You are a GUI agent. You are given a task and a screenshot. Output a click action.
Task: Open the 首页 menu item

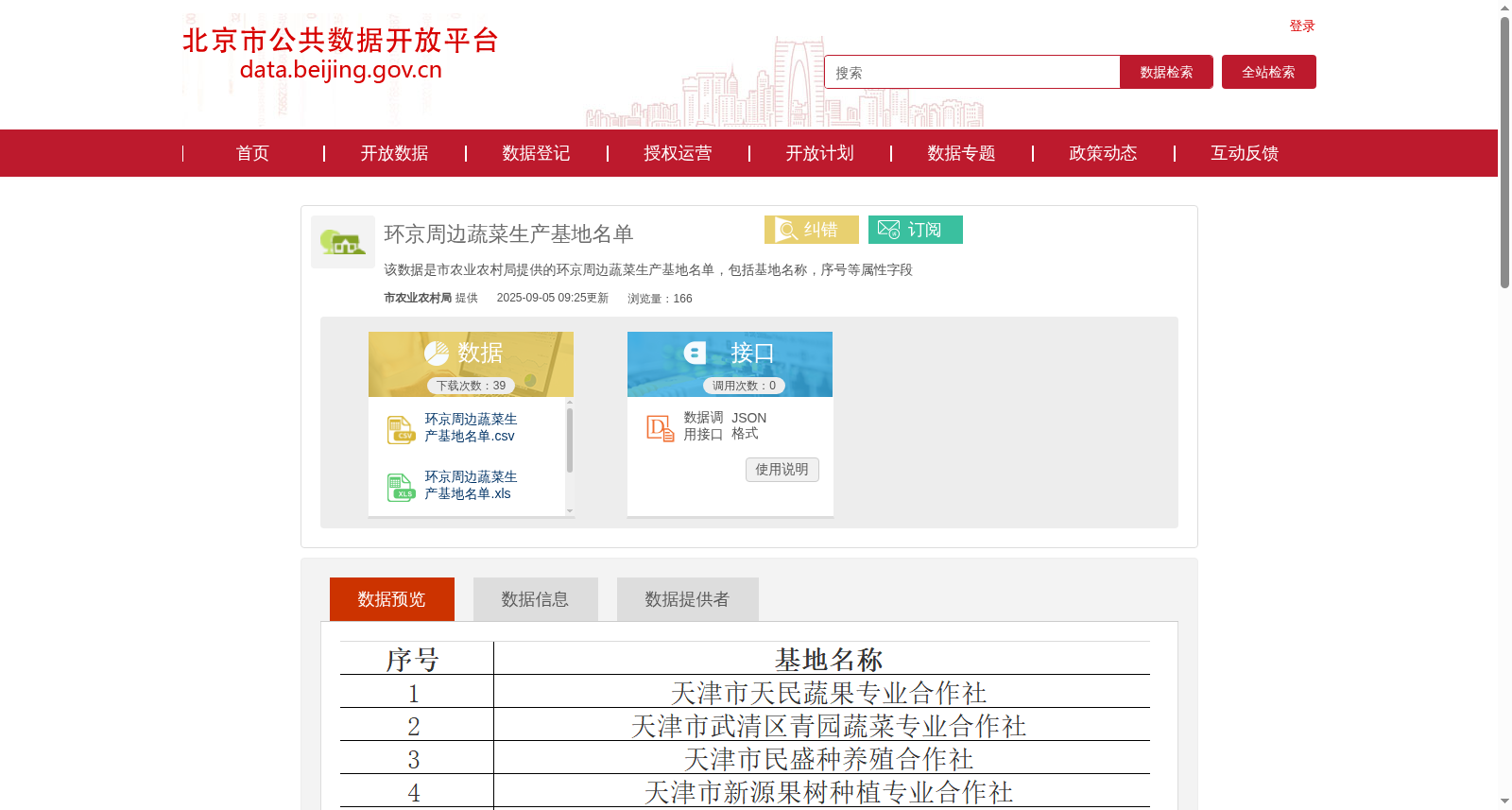252,153
